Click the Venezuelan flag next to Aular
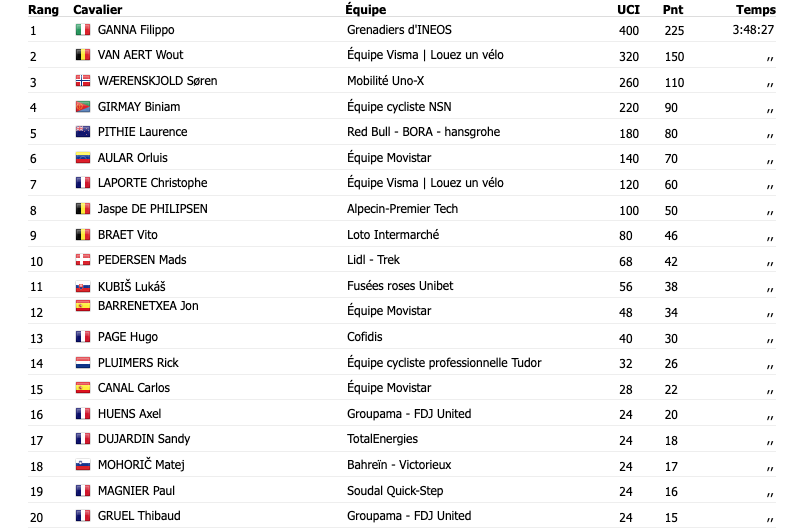 83,158
